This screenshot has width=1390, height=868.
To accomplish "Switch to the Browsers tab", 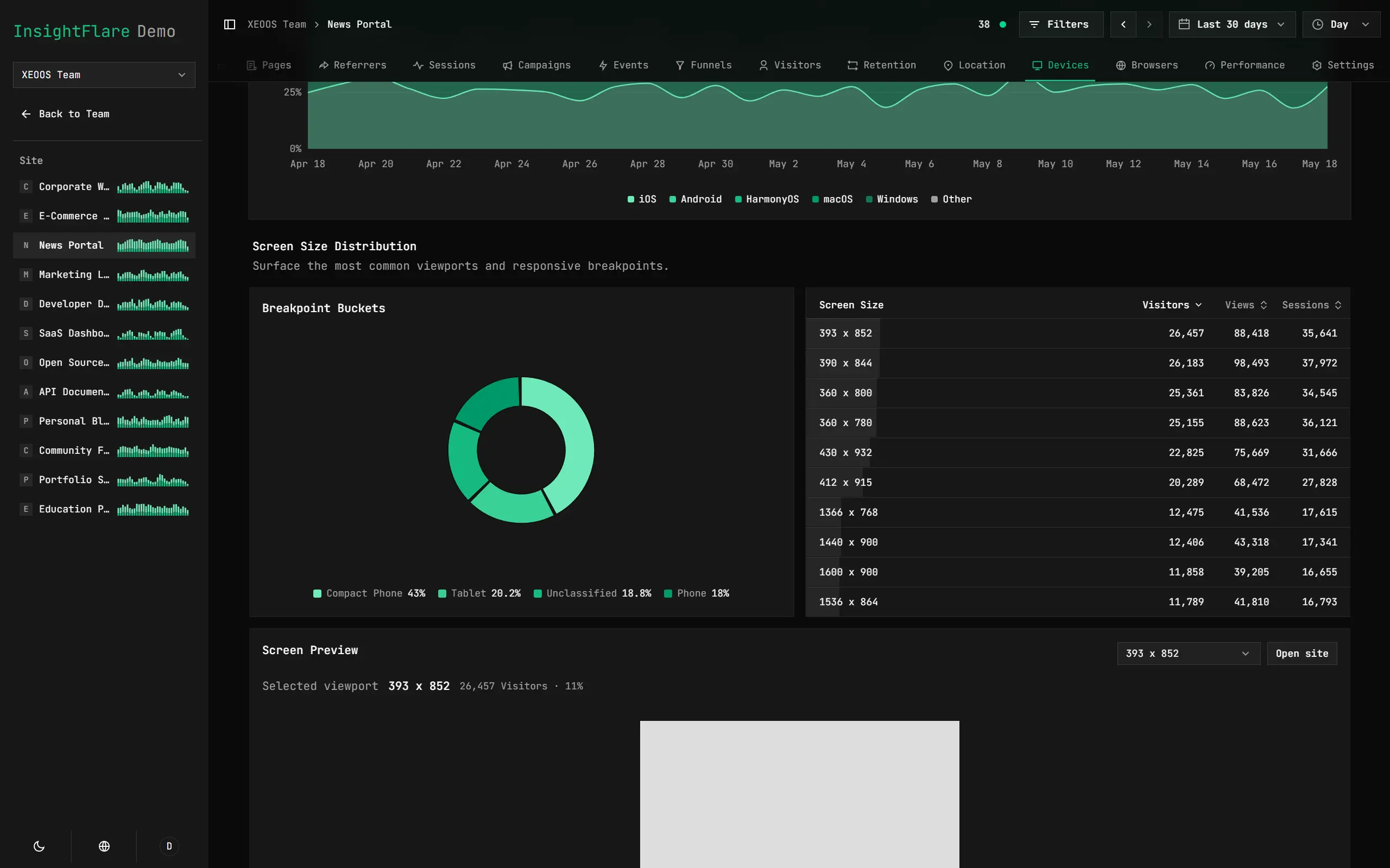I will click(1147, 65).
